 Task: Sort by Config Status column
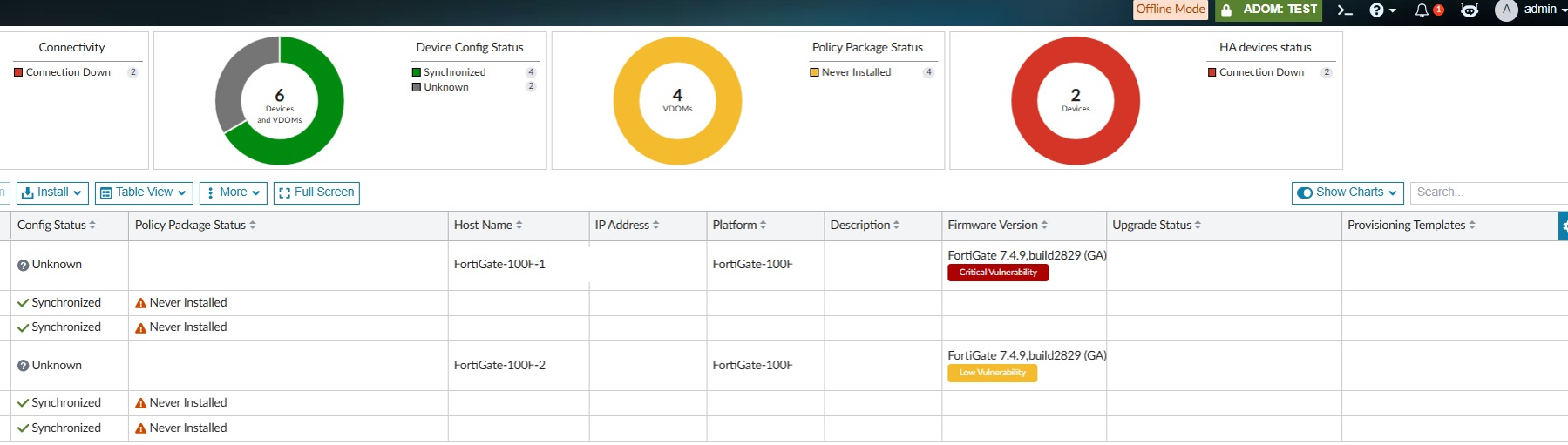tap(57, 225)
